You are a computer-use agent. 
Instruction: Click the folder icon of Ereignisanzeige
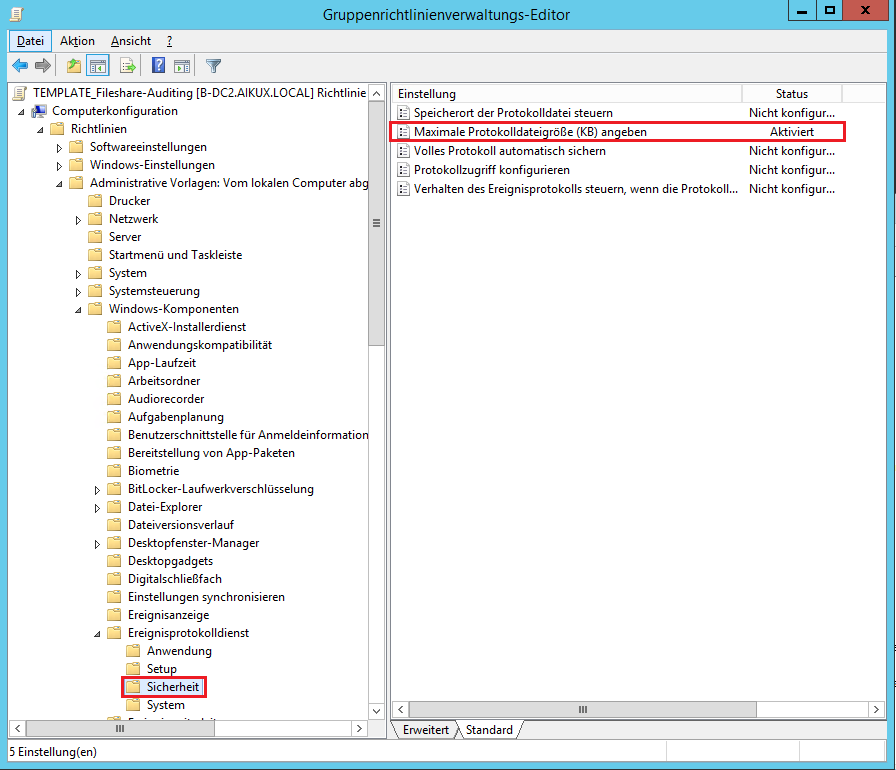(x=114, y=615)
